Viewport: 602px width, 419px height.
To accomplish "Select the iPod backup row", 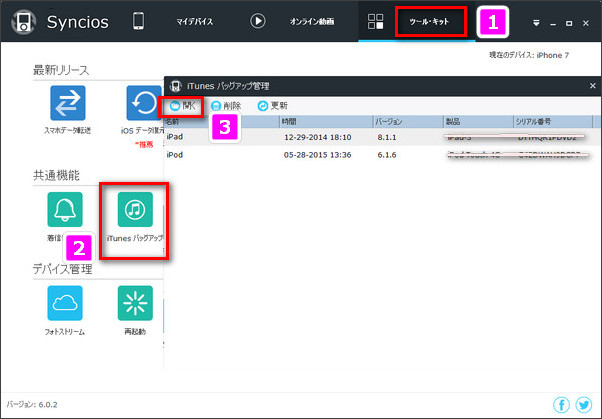I will (x=383, y=155).
